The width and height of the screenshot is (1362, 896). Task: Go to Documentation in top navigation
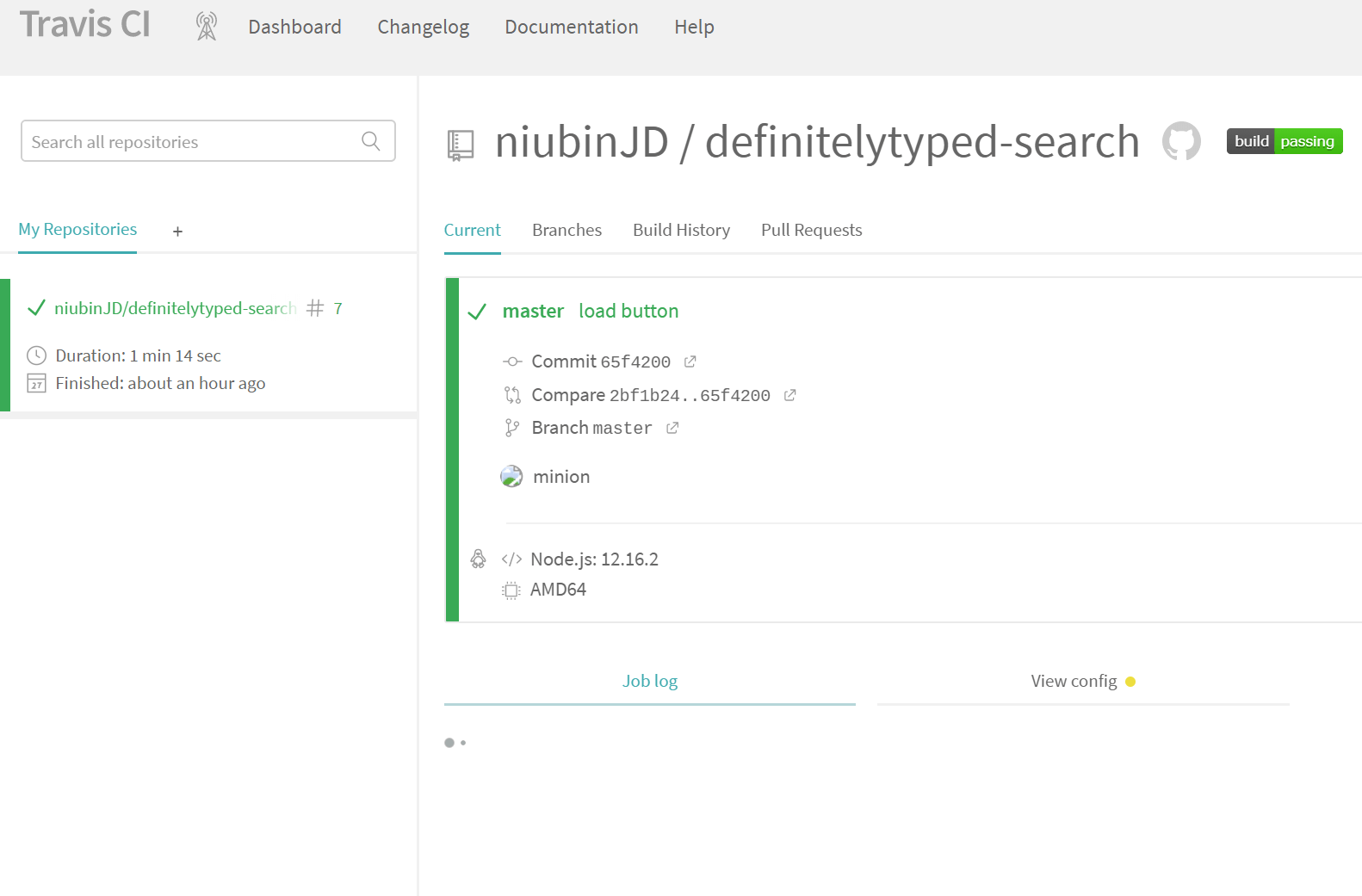click(571, 27)
